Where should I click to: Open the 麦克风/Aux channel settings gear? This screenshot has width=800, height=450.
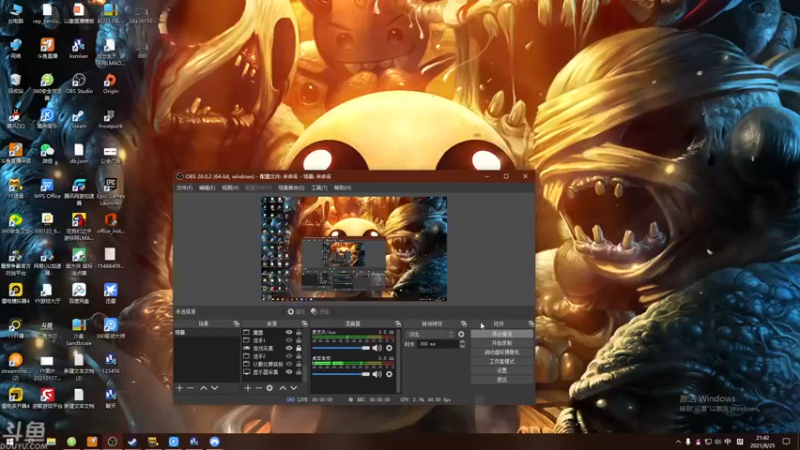point(389,348)
